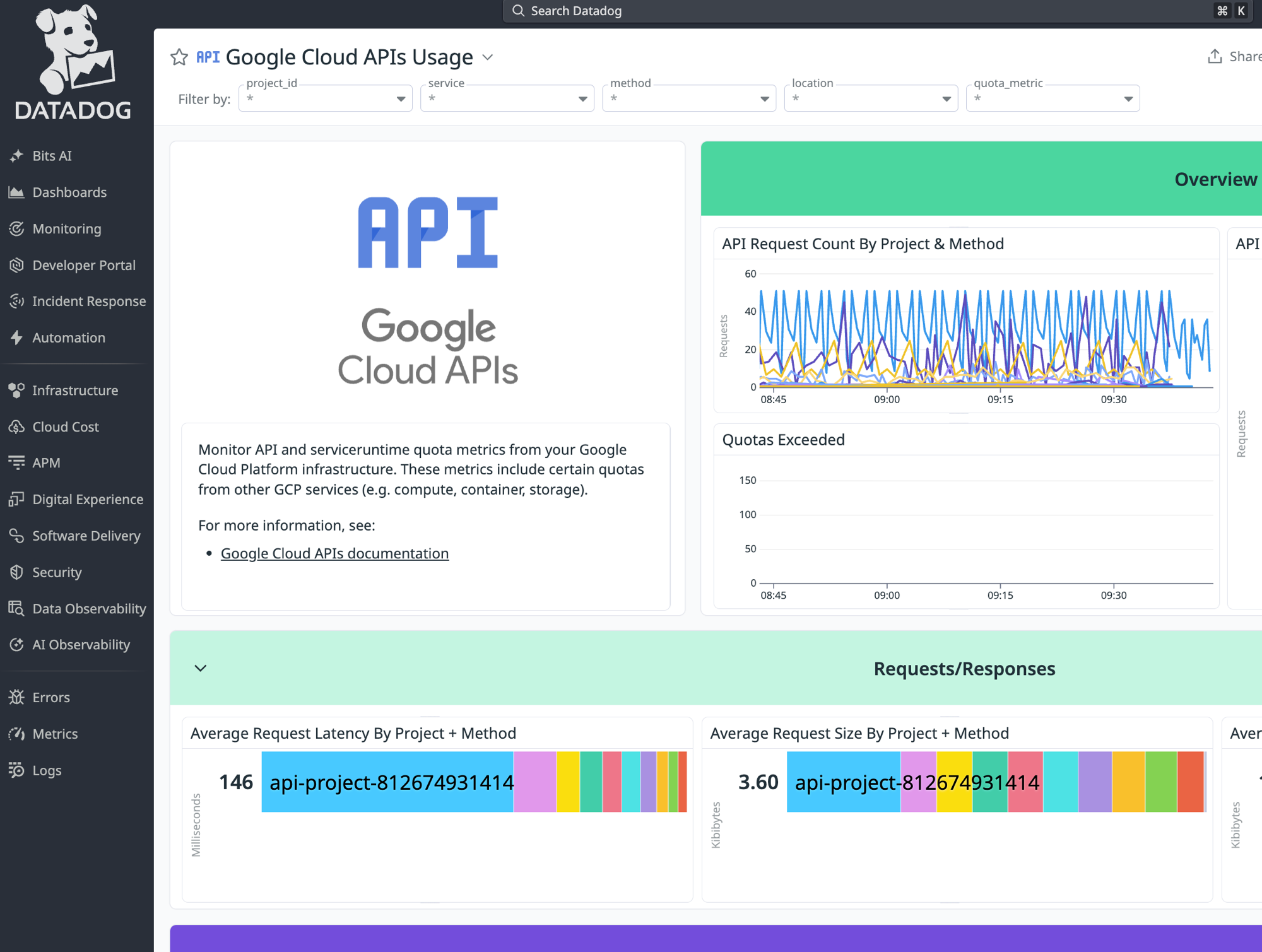
Task: Collapse the Requests/Responses section
Action: pyautogui.click(x=201, y=668)
